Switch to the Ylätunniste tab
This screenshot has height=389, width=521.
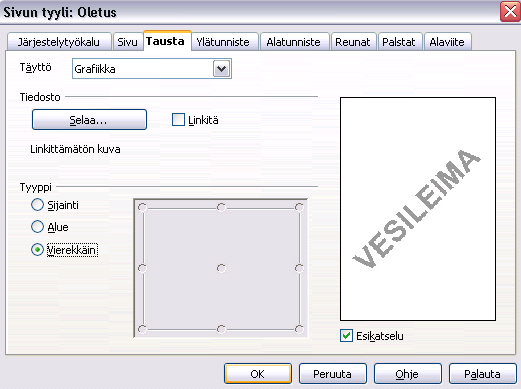[x=223, y=42]
